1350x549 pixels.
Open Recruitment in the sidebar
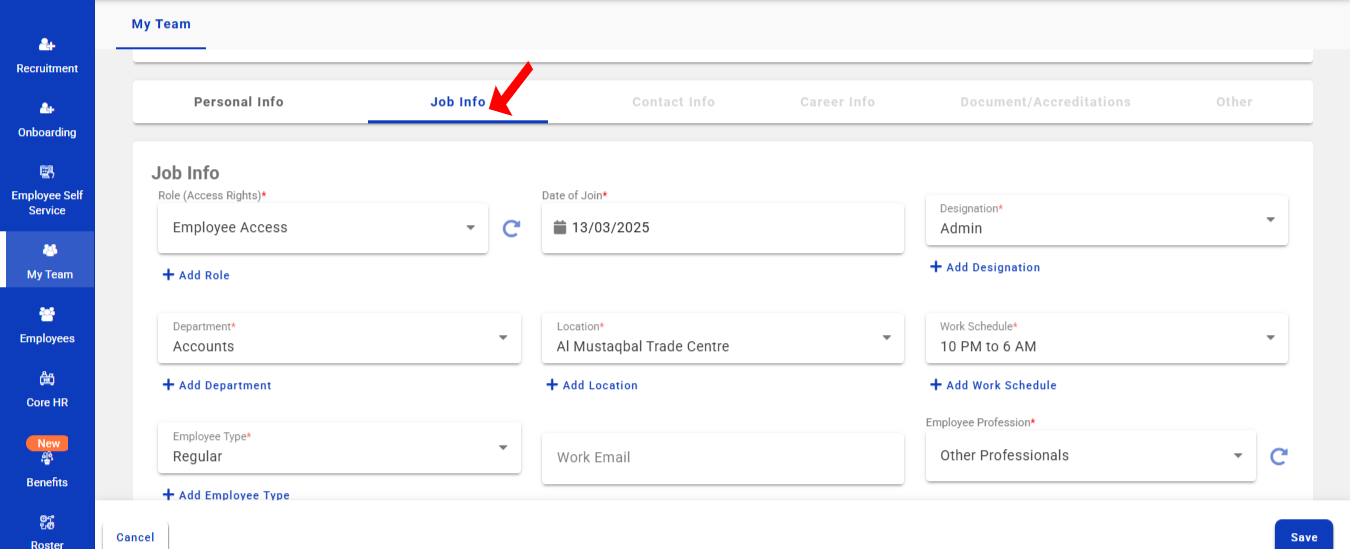click(x=47, y=55)
